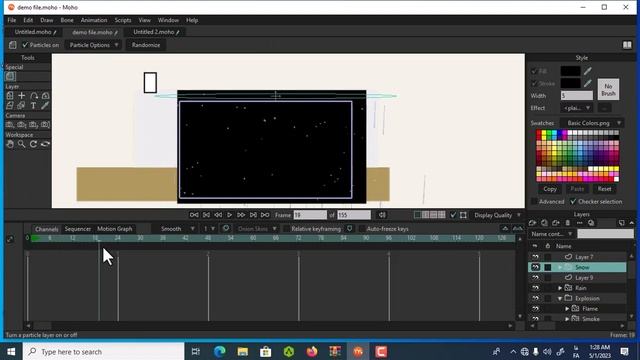This screenshot has width=640, height=360.
Task: Select the Transform Layer tool
Action: pyautogui.click(x=10, y=96)
